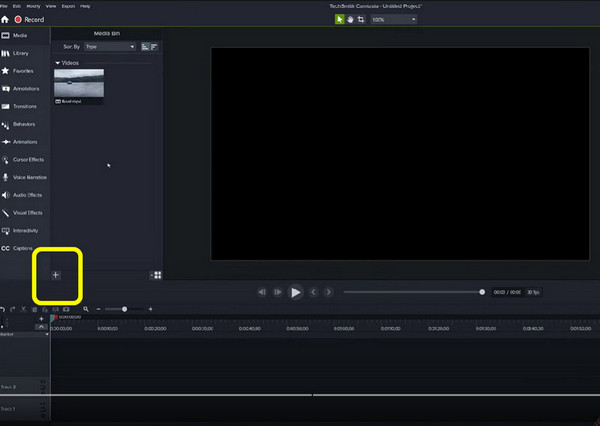Select the Track 1 header
The width and height of the screenshot is (600, 426).
[x=23, y=409]
